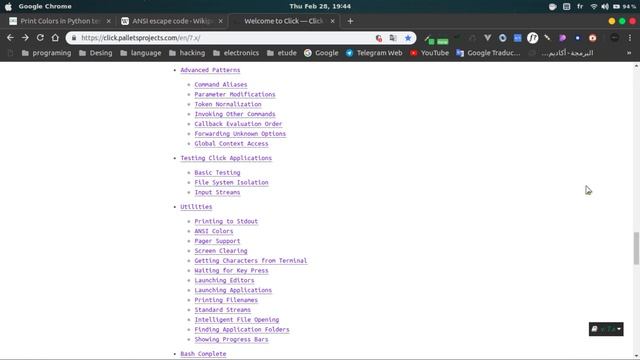640x360 pixels.
Task: Click the purple D-shaped extension icon
Action: tap(562, 38)
